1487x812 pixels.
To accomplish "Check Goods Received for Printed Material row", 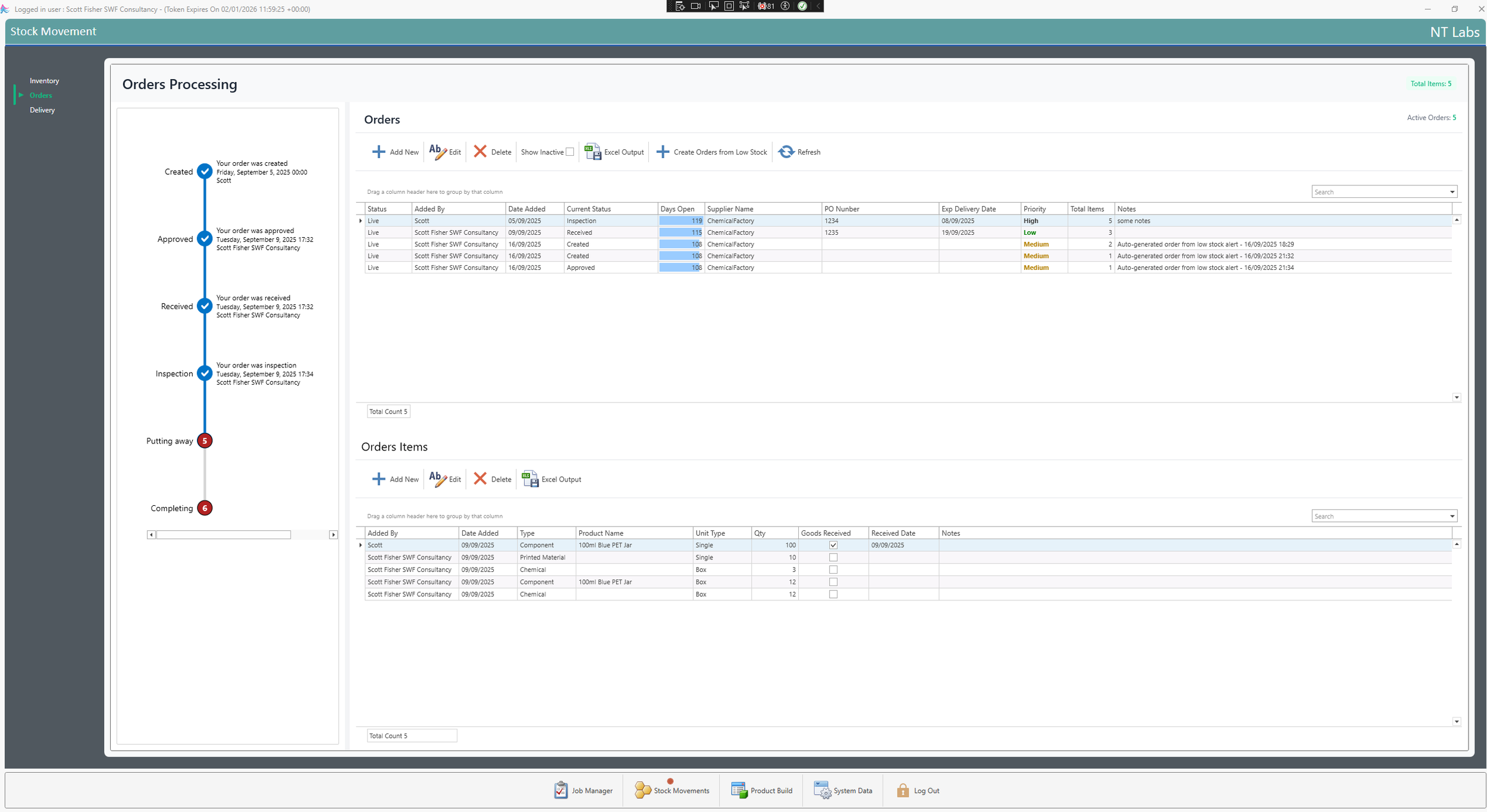I will click(x=833, y=558).
